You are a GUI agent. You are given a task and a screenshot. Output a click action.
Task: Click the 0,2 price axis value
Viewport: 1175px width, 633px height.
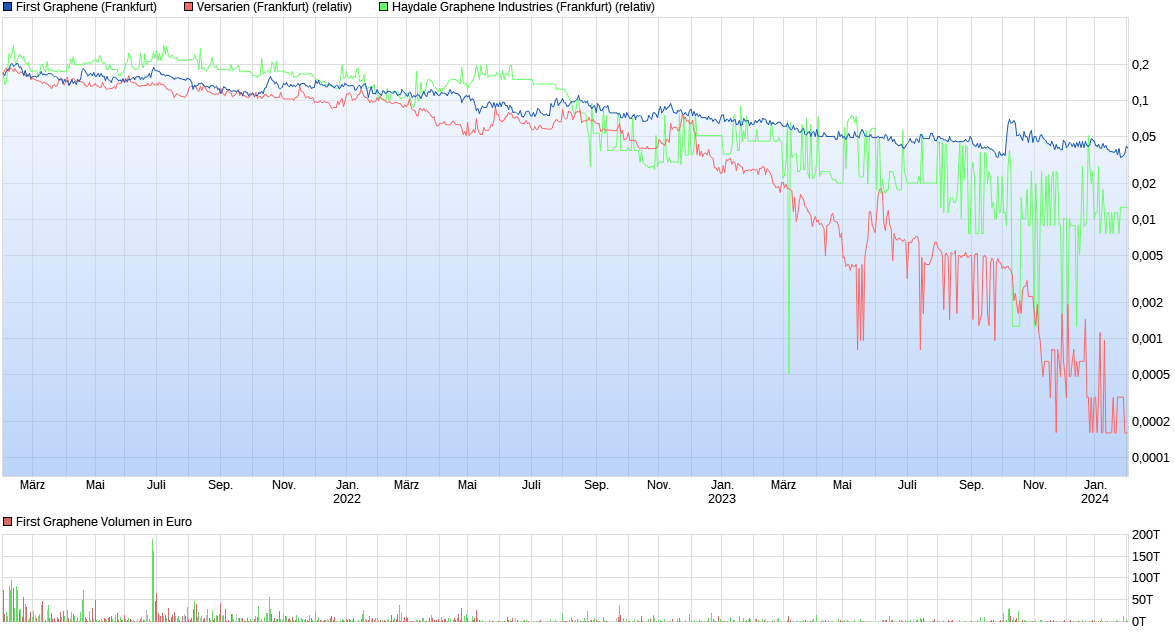pos(1140,65)
